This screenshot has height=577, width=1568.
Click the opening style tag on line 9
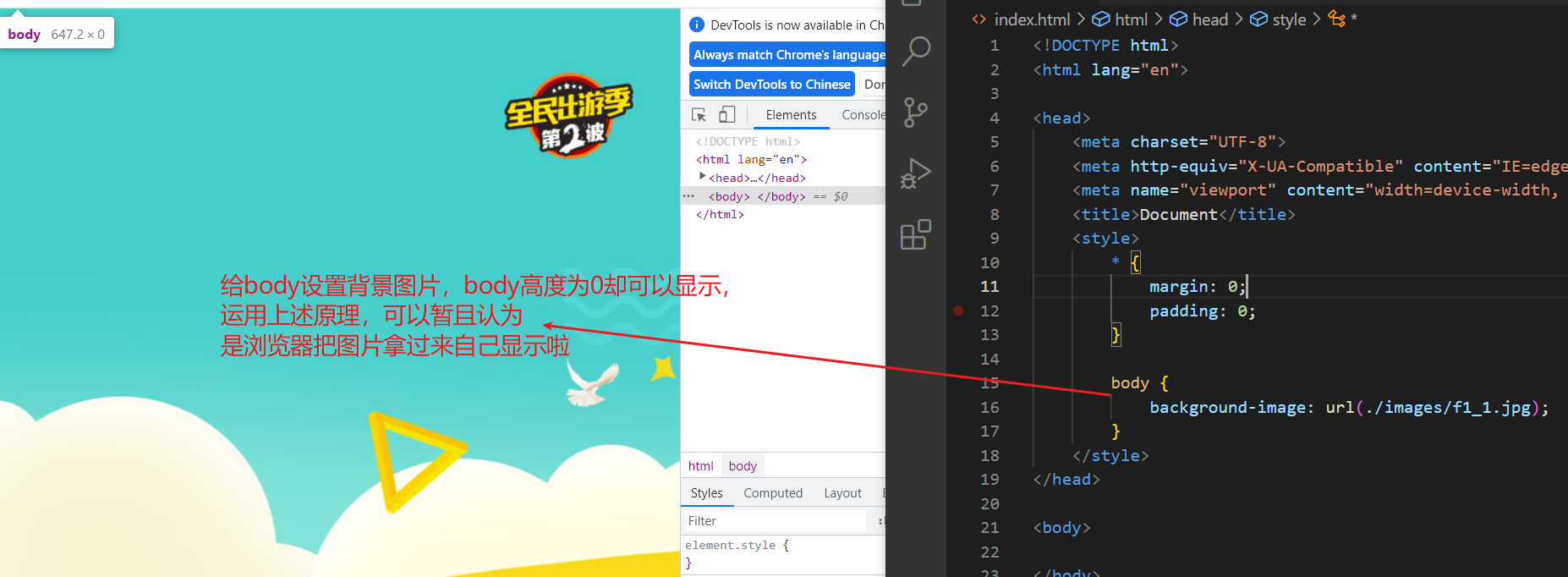pyautogui.click(x=1105, y=239)
